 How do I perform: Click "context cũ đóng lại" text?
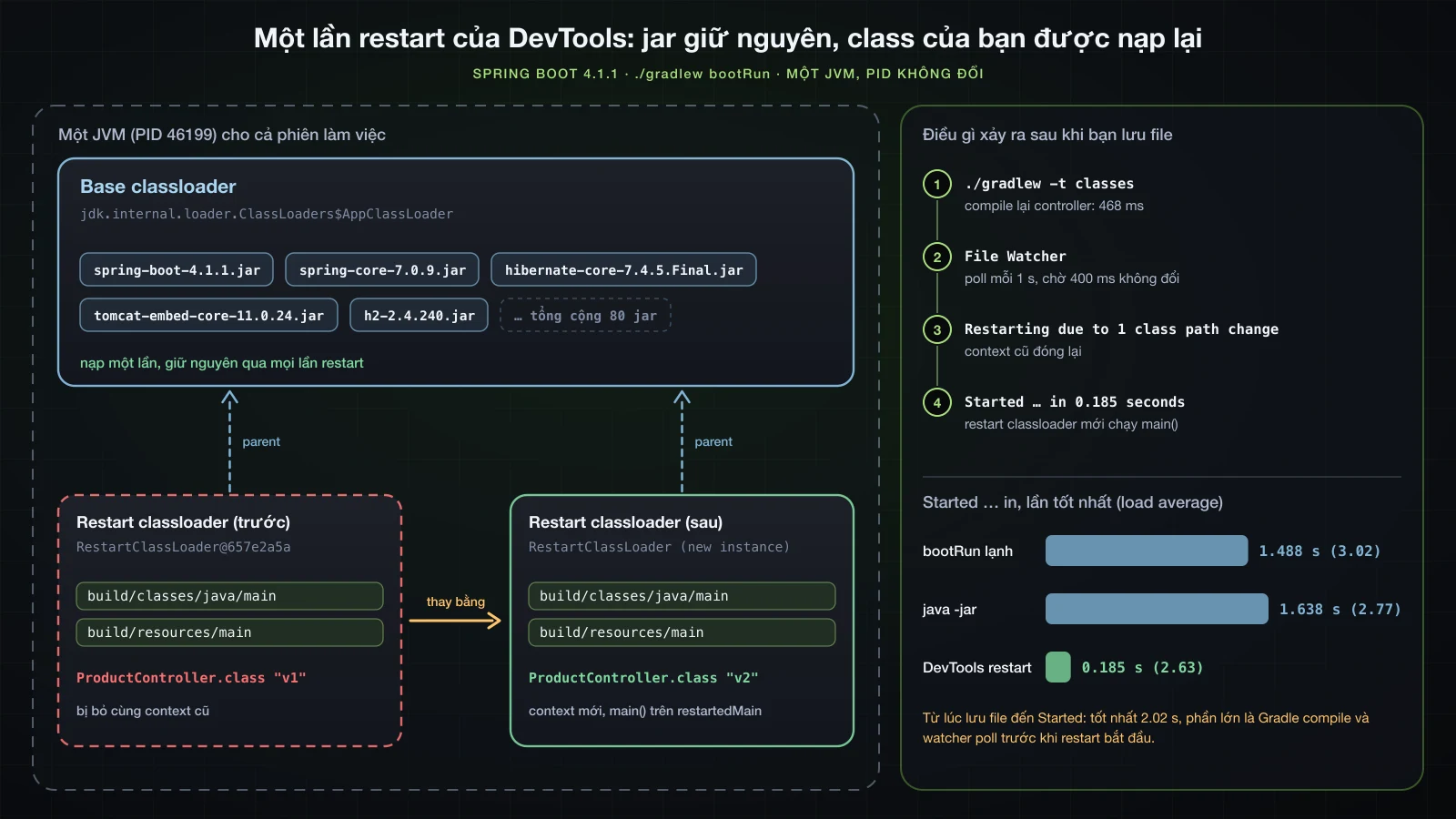click(1023, 351)
